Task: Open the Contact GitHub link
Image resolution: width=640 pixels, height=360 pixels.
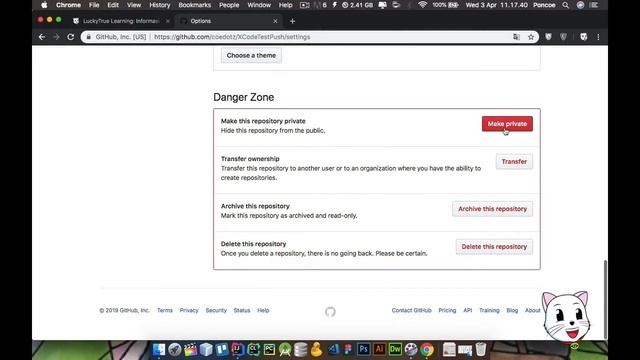Action: 411,310
